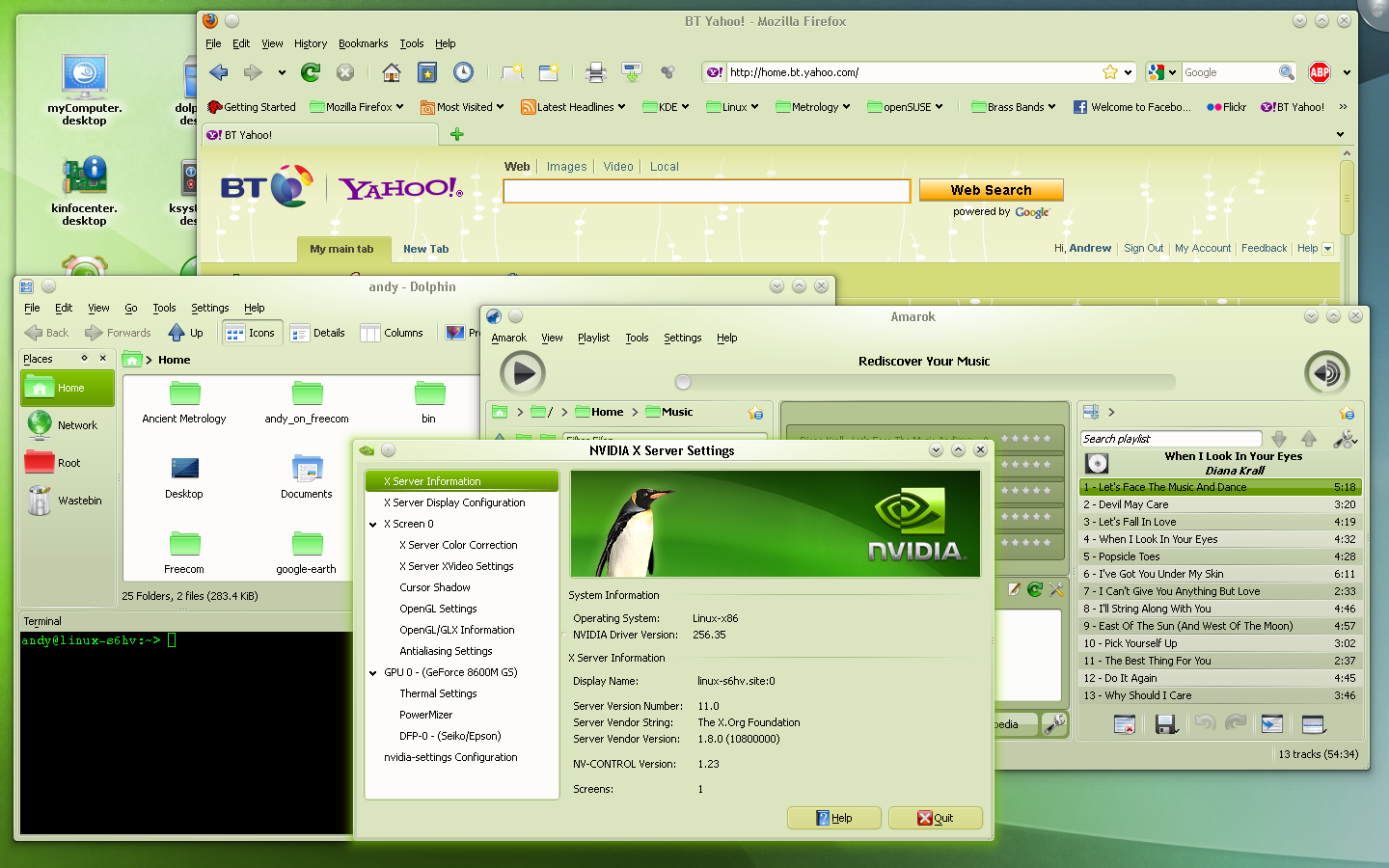Click into the Yahoo web search field

pyautogui.click(x=707, y=191)
